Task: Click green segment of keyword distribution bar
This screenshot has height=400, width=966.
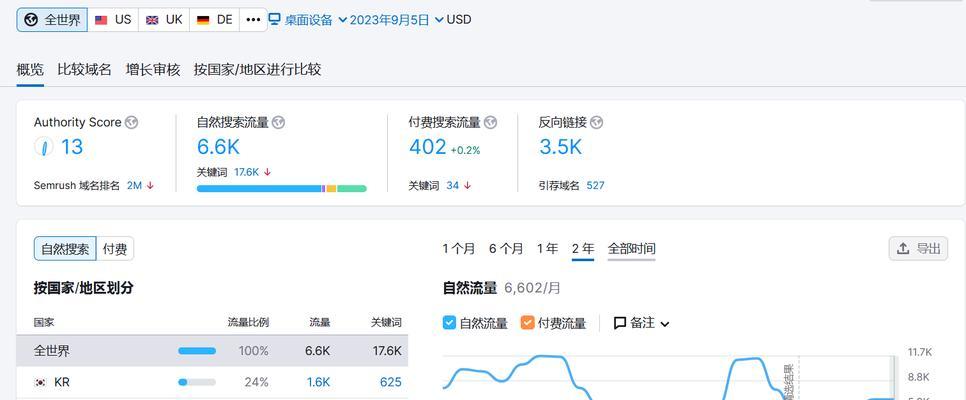Action: (352, 189)
